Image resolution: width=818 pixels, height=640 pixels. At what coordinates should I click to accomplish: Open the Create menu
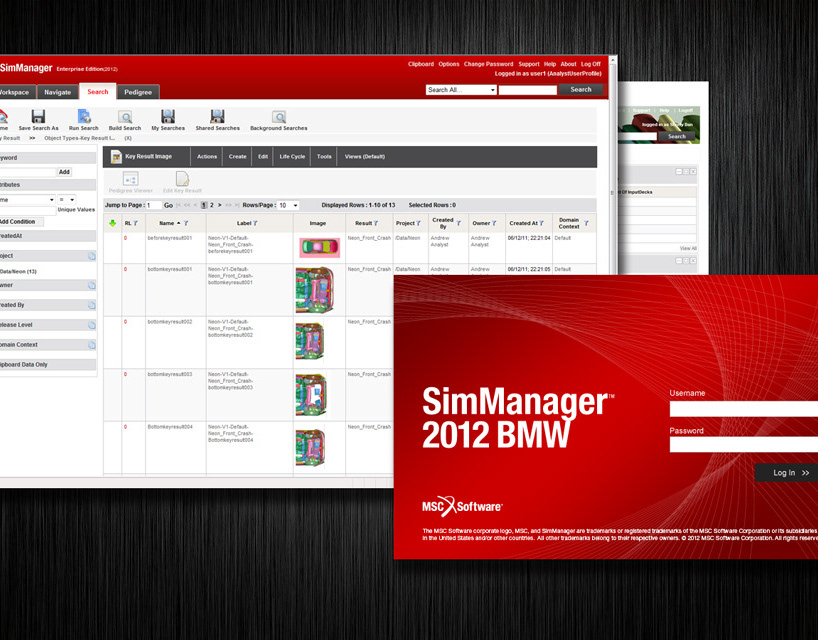pyautogui.click(x=237, y=156)
